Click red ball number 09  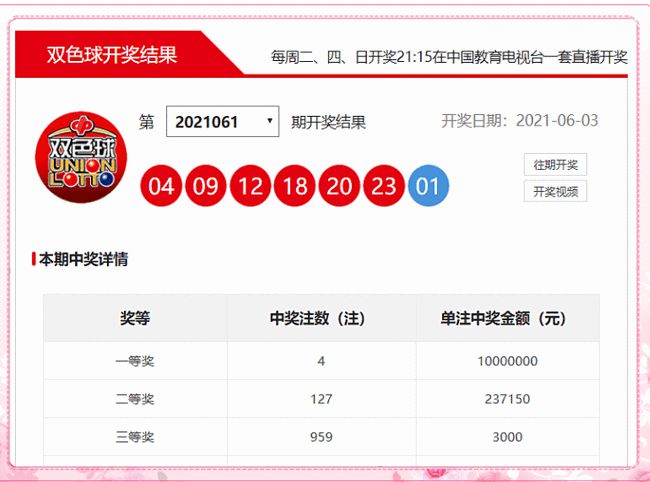pyautogui.click(x=206, y=185)
